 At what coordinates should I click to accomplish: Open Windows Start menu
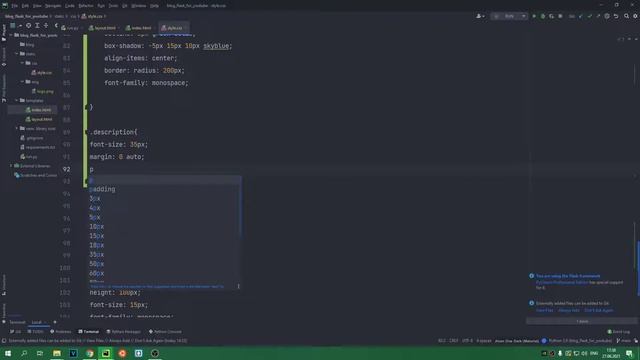[8, 353]
